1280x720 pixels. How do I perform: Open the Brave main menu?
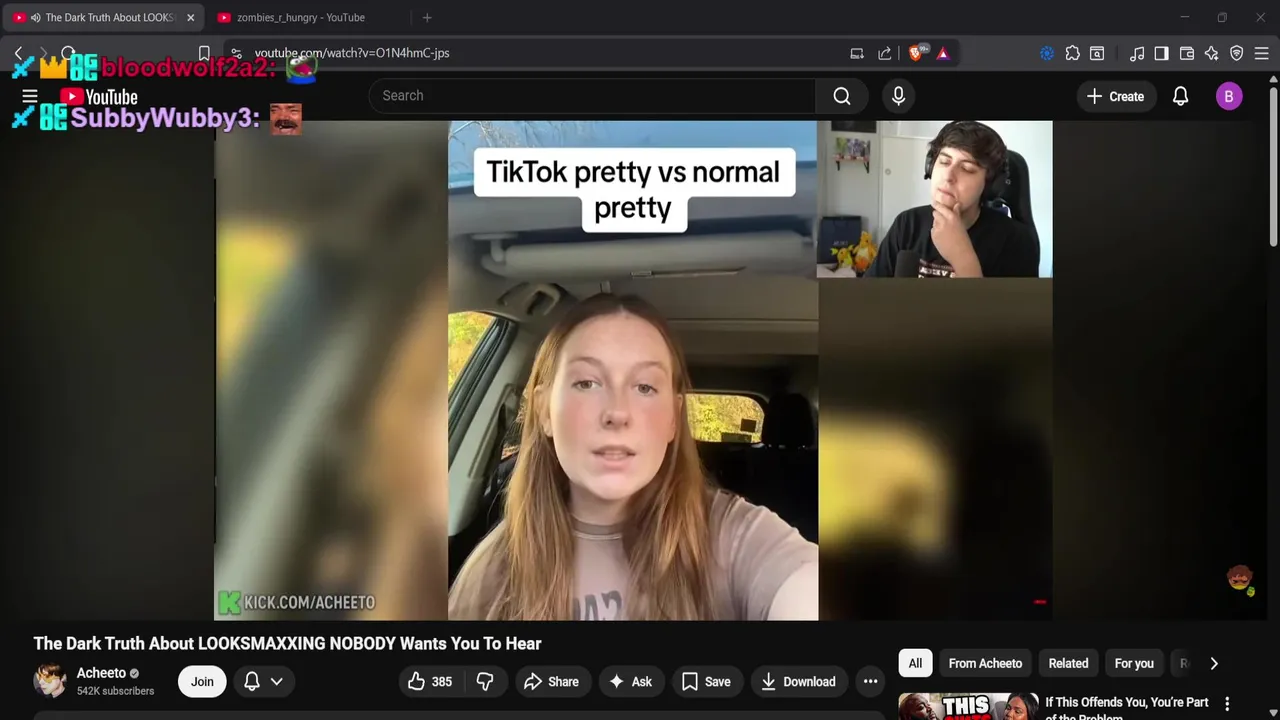[x=1261, y=53]
